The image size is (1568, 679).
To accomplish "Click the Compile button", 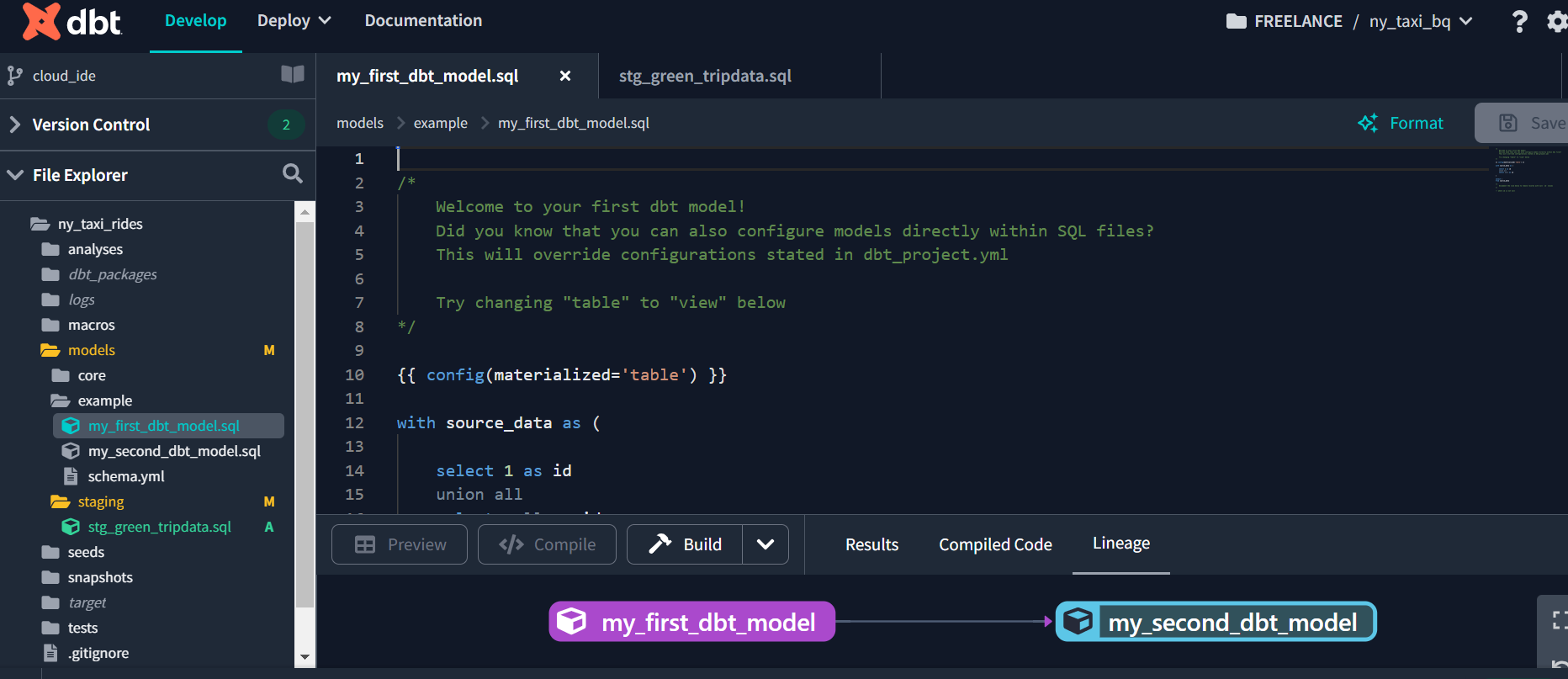I will (x=547, y=544).
